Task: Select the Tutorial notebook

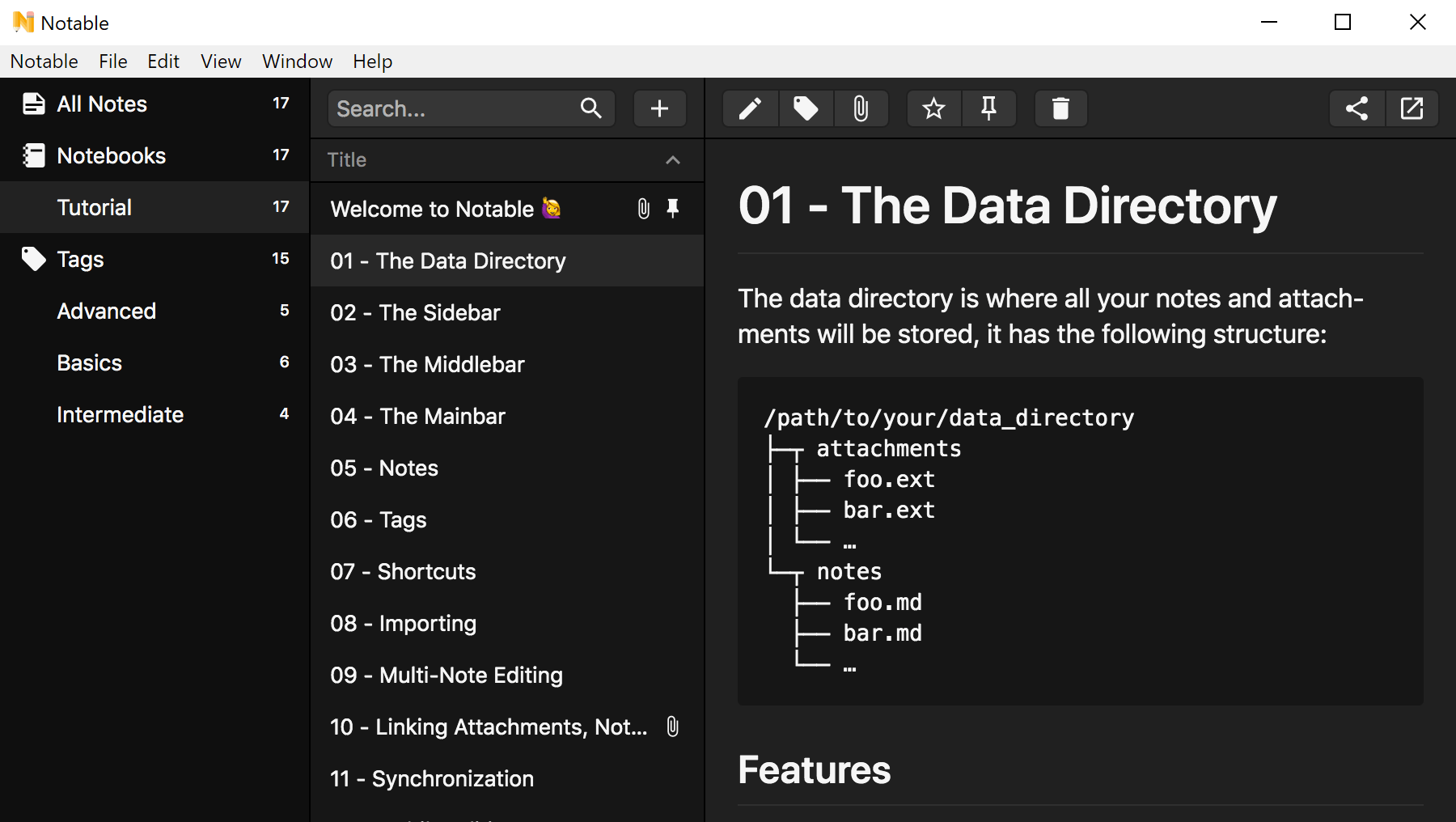Action: pos(154,207)
